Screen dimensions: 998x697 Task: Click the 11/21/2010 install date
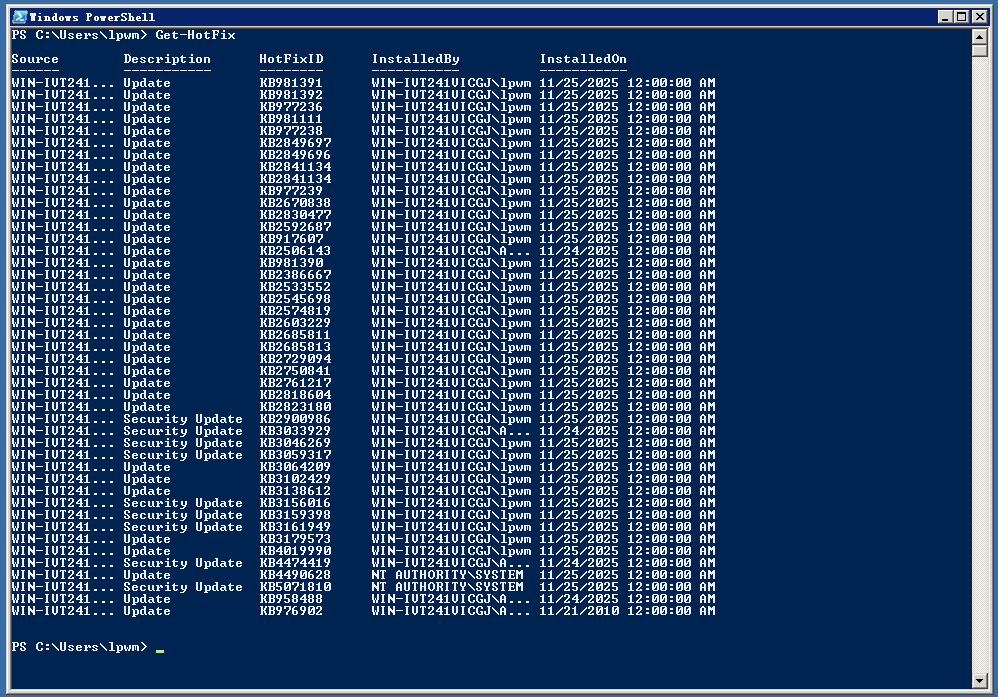pyautogui.click(x=579, y=611)
